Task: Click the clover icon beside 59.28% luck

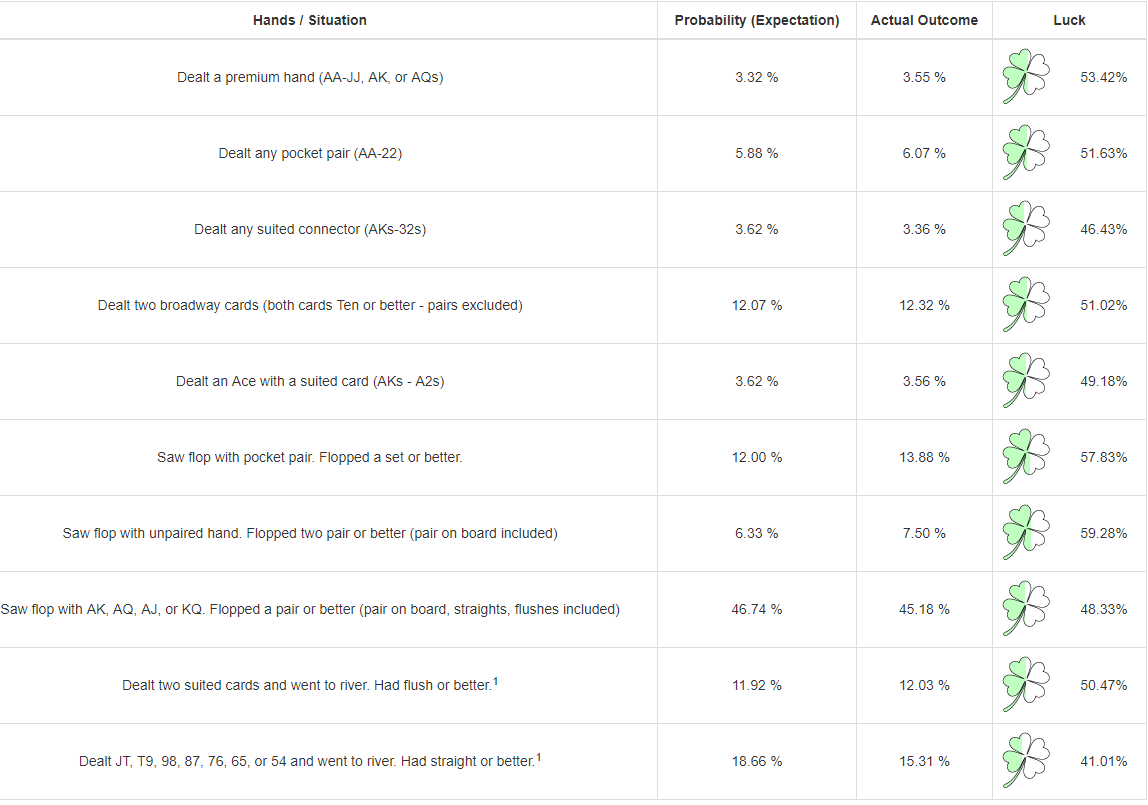Action: pyautogui.click(x=1026, y=533)
